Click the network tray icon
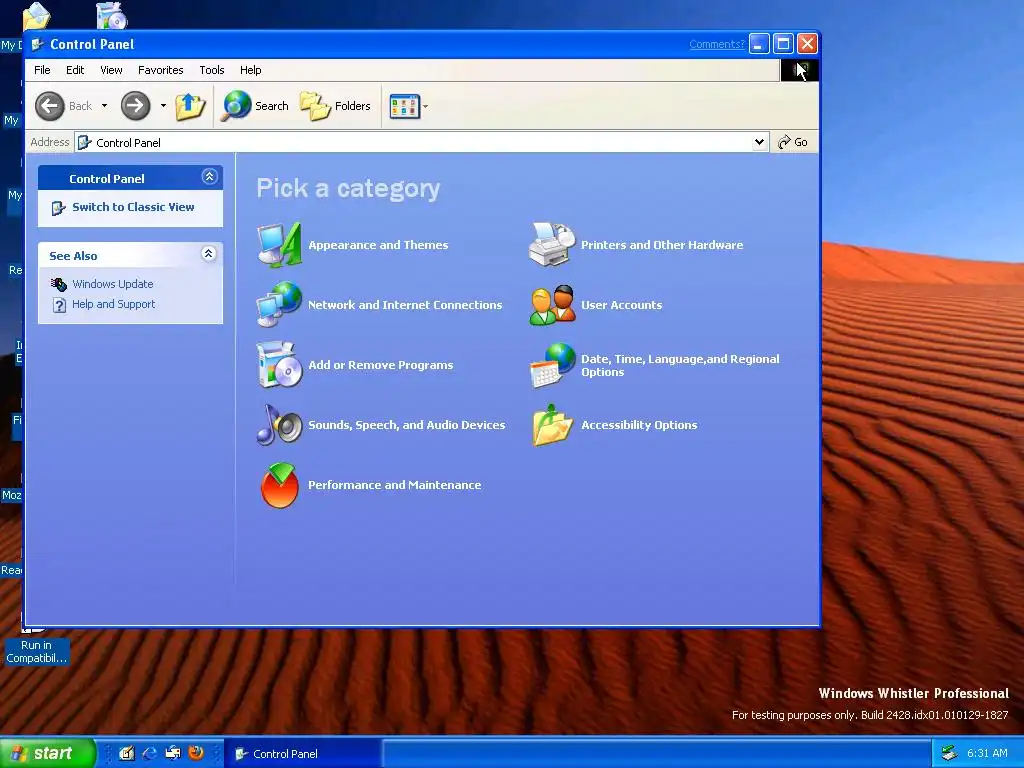This screenshot has width=1024, height=768. (x=950, y=754)
